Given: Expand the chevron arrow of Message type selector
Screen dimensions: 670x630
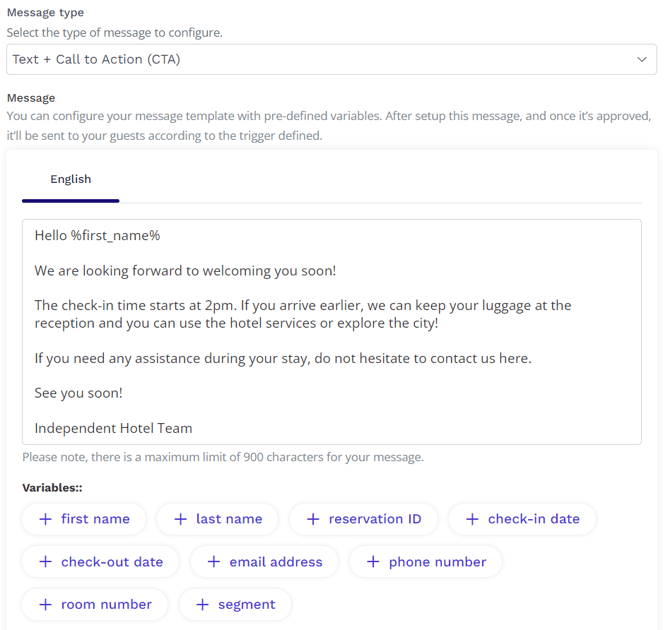Looking at the screenshot, I should (642, 59).
